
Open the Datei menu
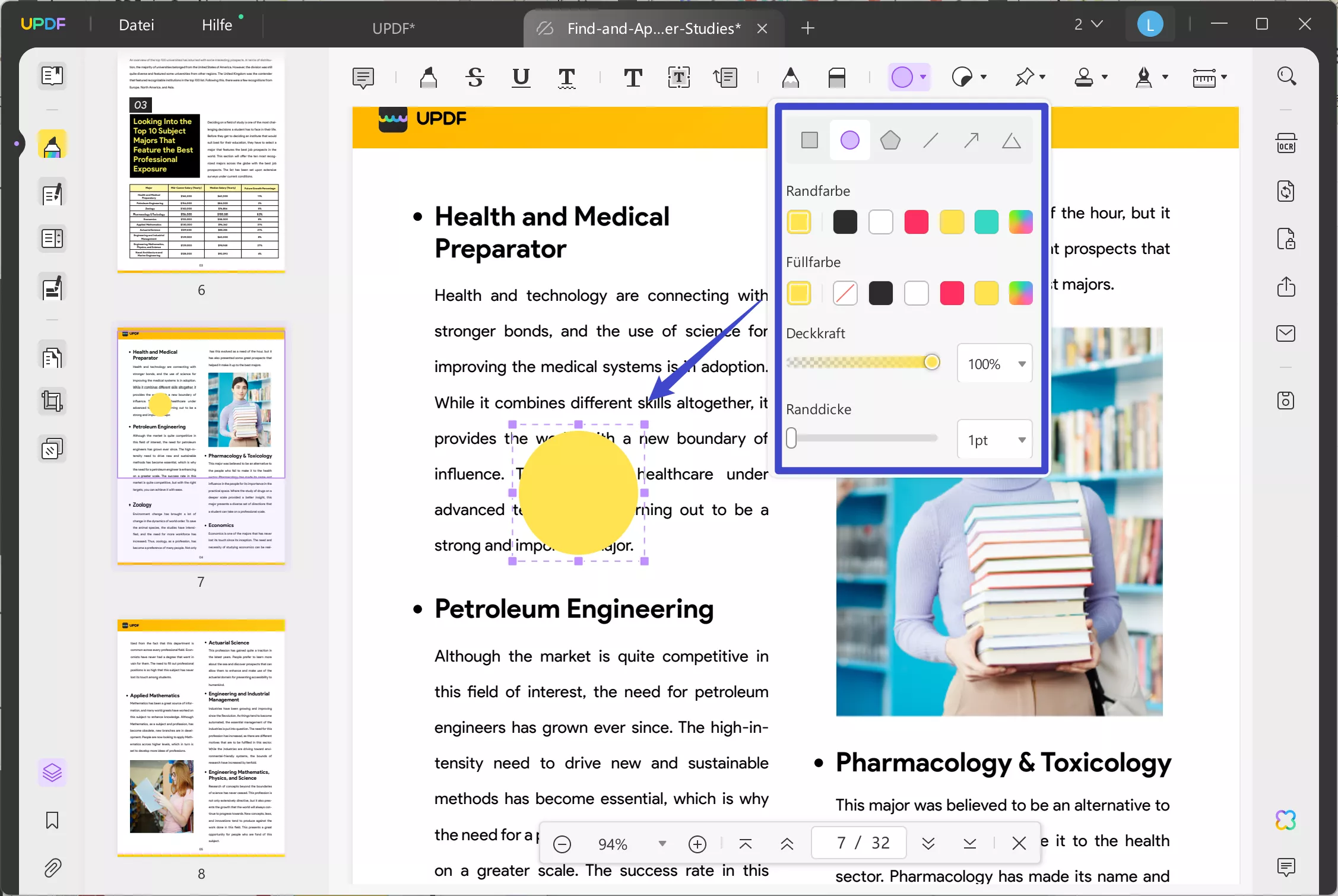point(136,24)
